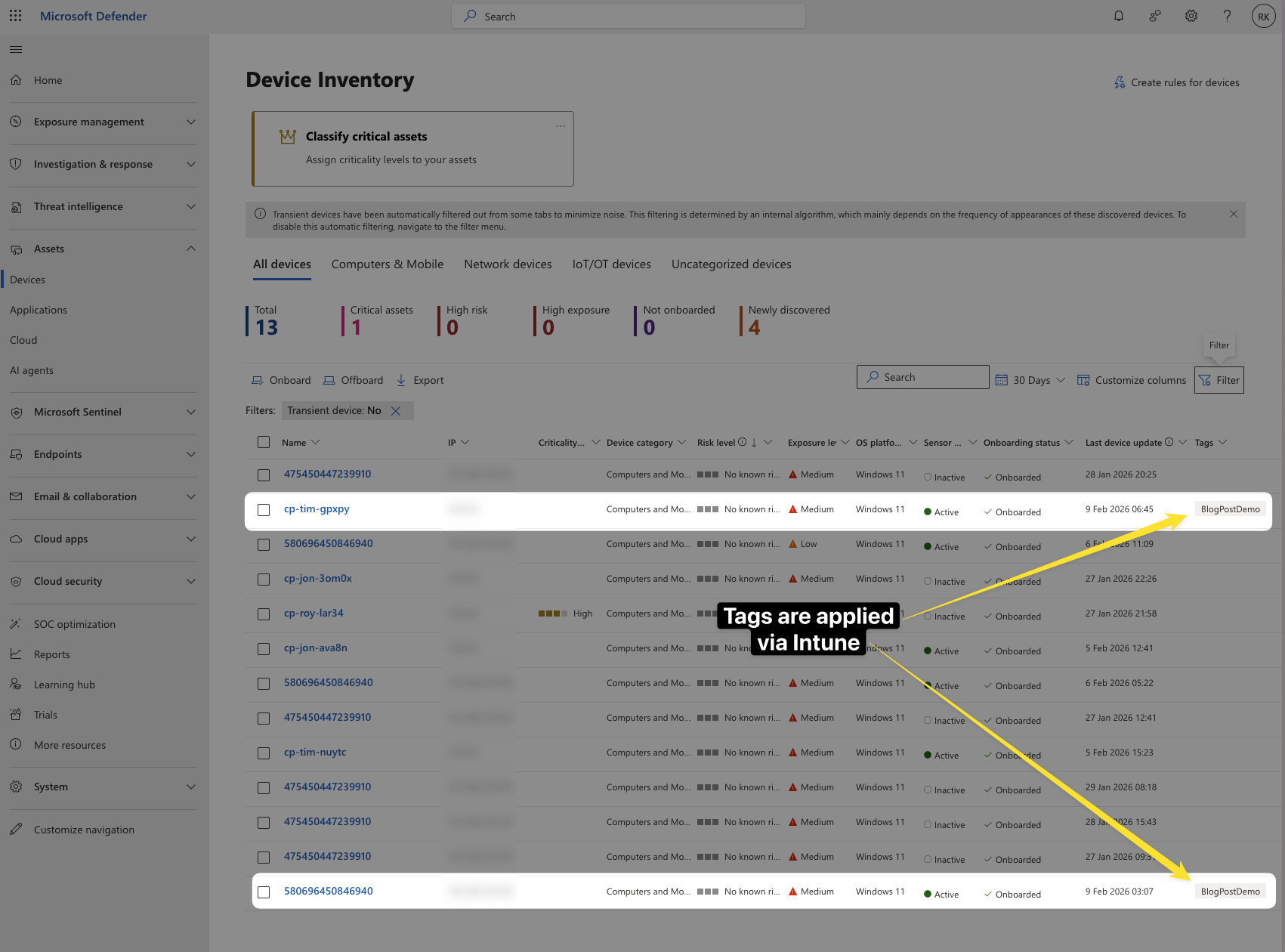Image resolution: width=1285 pixels, height=952 pixels.
Task: Click the Export download icon
Action: click(x=401, y=380)
